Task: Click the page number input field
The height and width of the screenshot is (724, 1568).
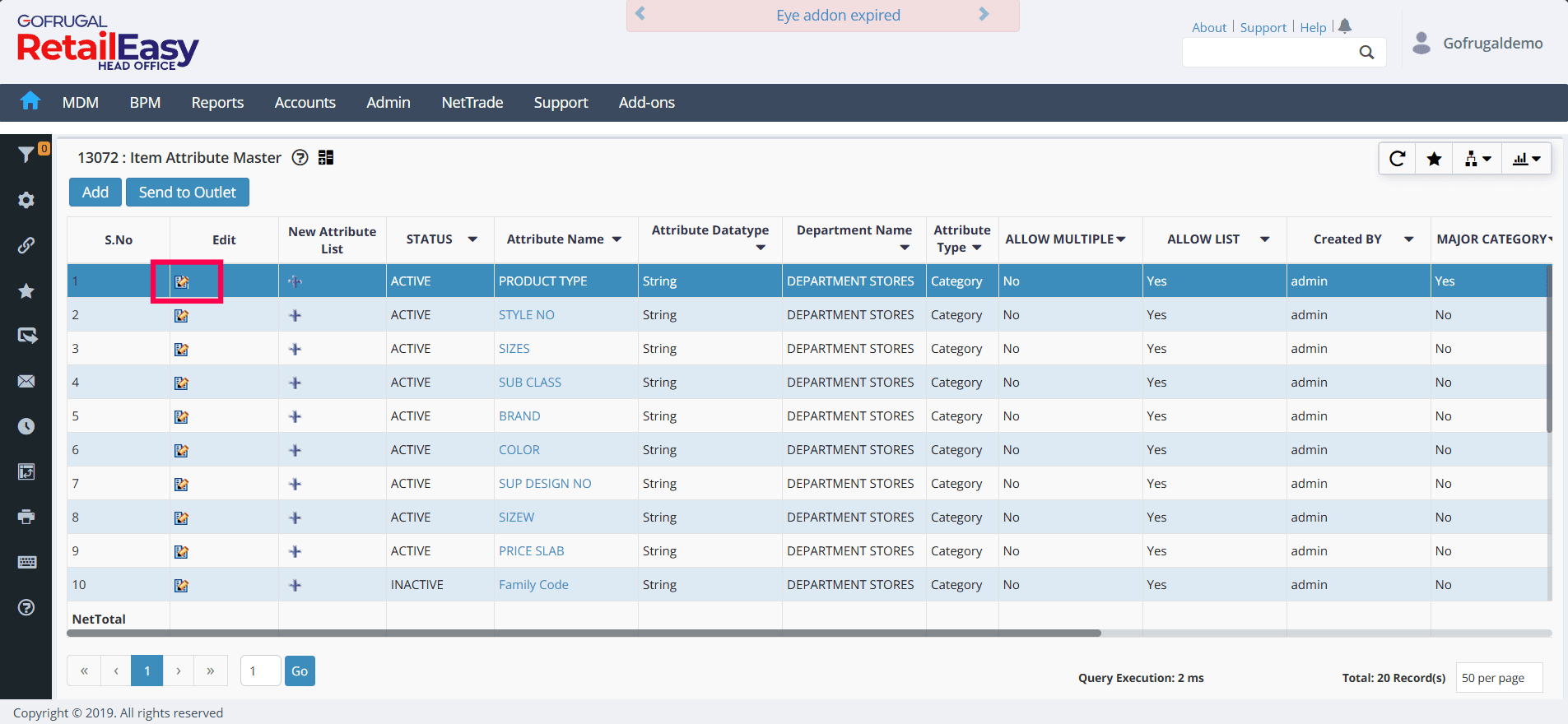Action: click(x=260, y=671)
